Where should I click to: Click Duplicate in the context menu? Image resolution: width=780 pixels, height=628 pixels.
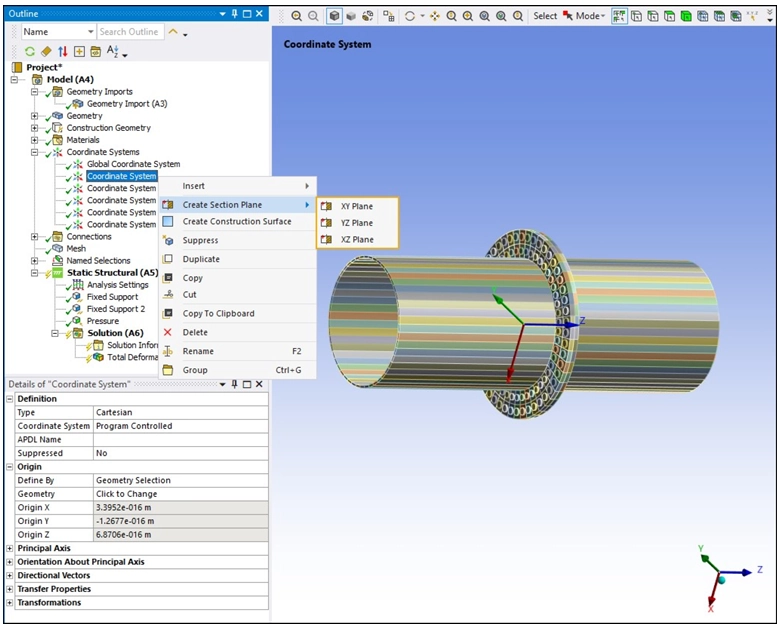(201, 259)
